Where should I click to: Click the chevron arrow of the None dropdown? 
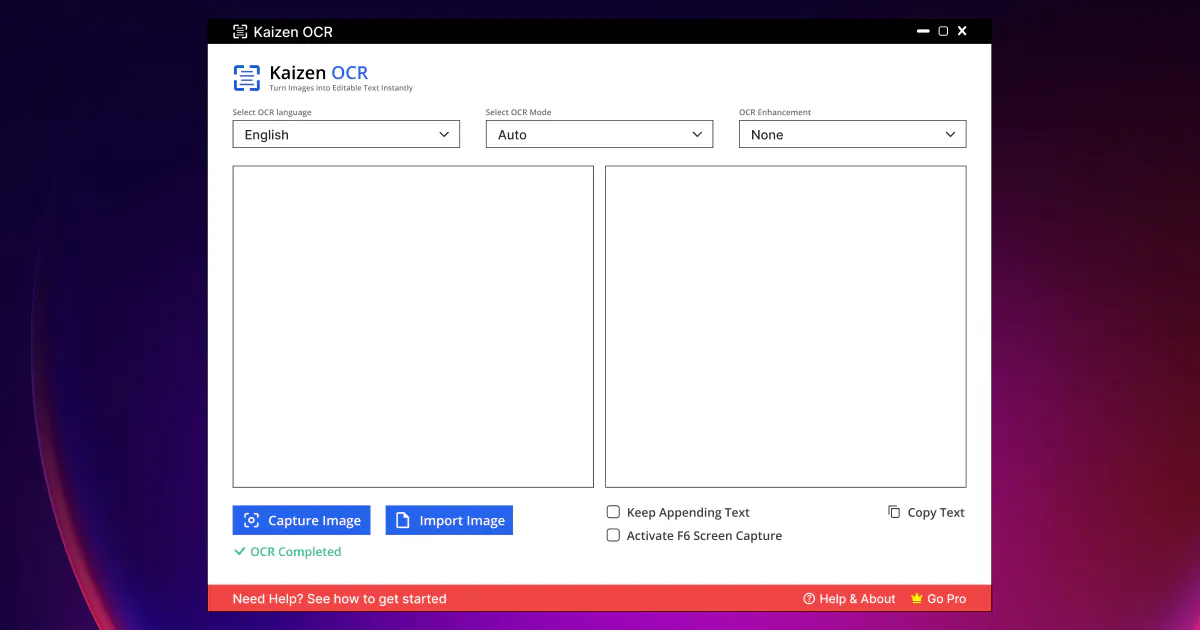pyautogui.click(x=950, y=134)
